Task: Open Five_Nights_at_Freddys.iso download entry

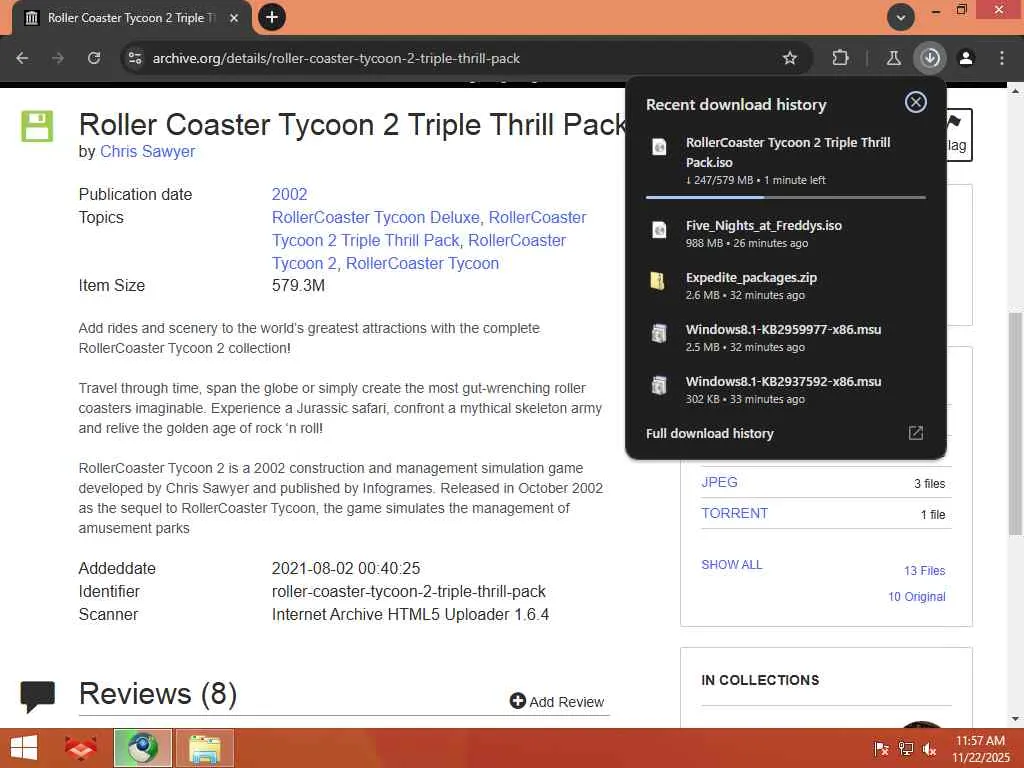Action: click(x=786, y=233)
